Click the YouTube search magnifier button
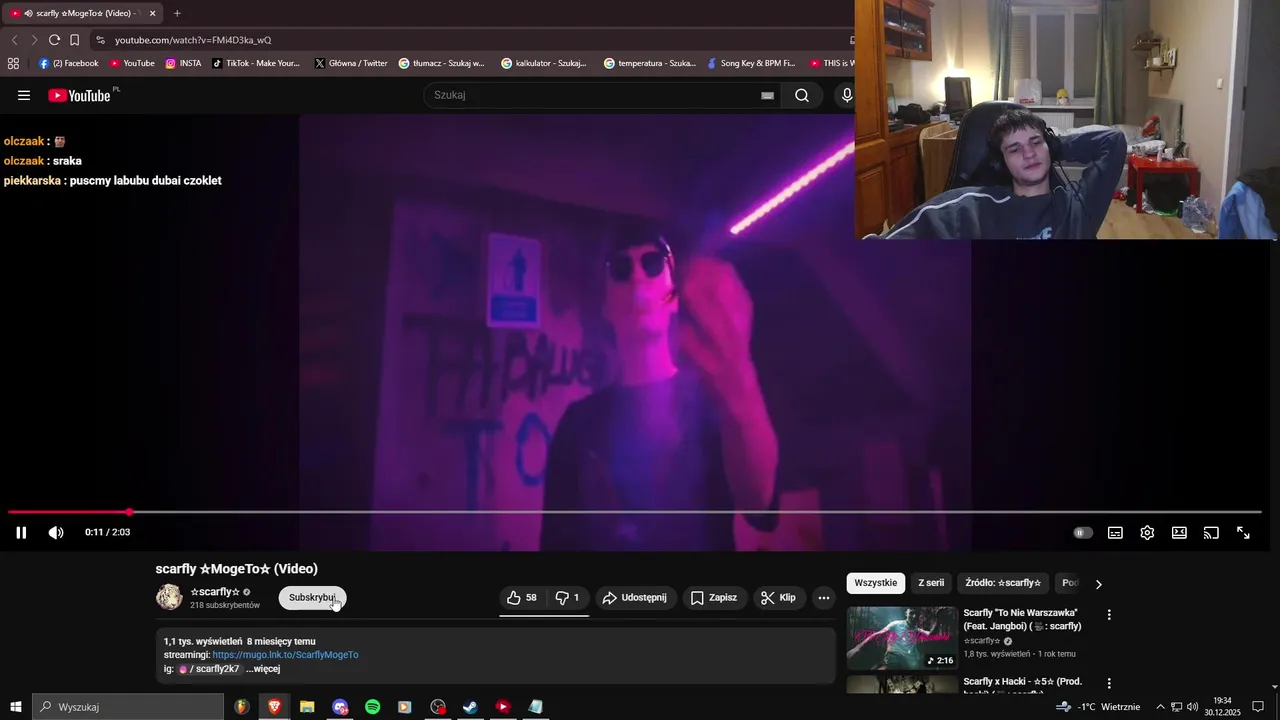The width and height of the screenshot is (1280, 720). pyautogui.click(x=802, y=95)
